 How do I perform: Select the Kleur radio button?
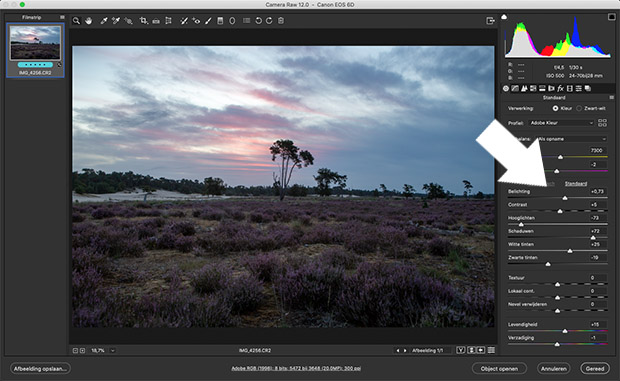tap(556, 108)
